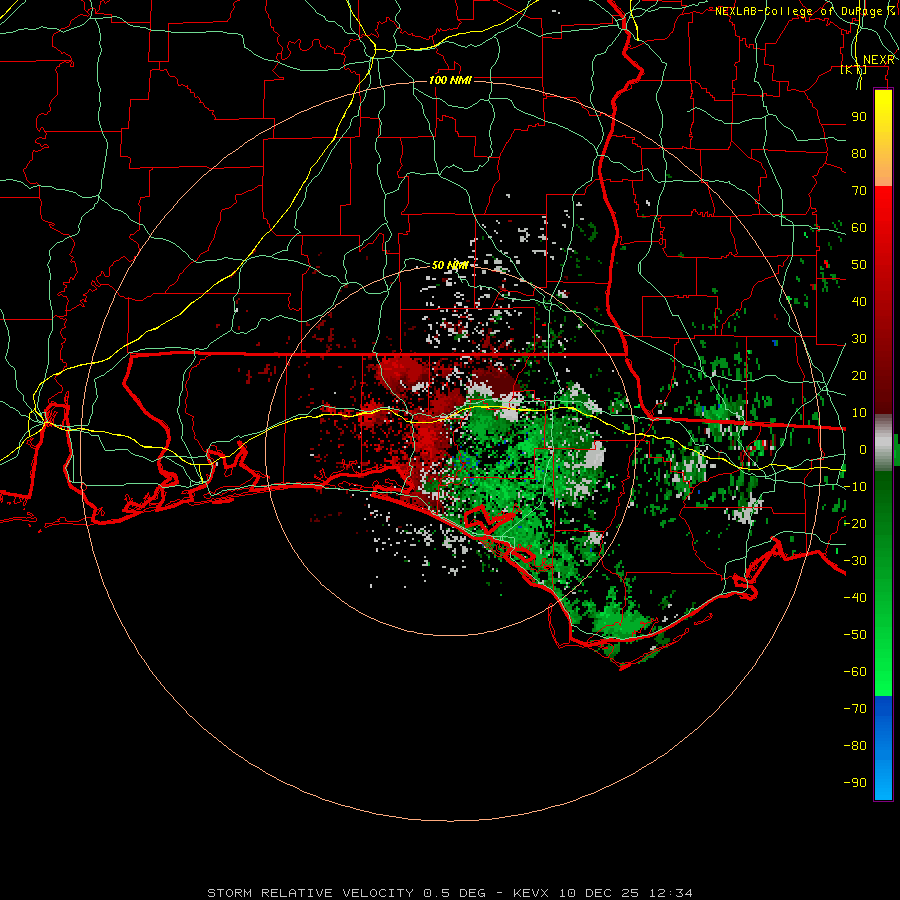Select the -10 value on velocity scale
This screenshot has height=900, width=900.
point(855,487)
